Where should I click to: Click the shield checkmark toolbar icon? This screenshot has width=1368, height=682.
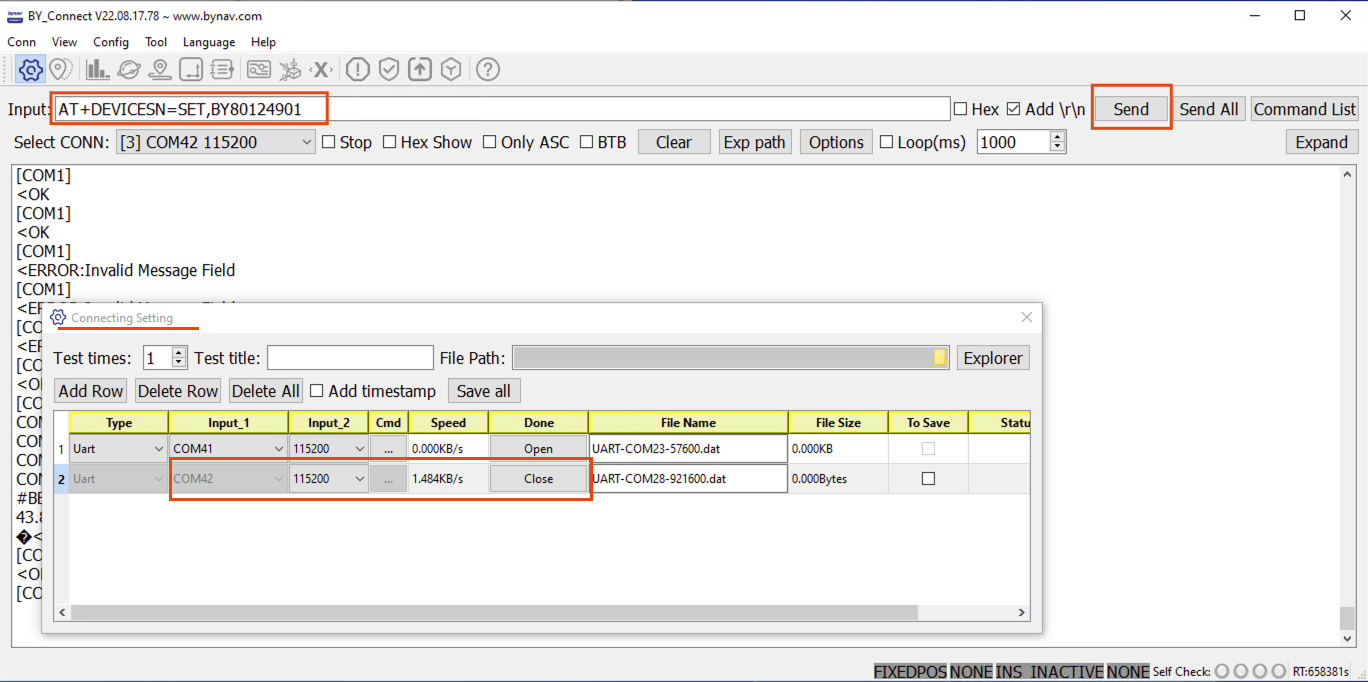(x=389, y=69)
